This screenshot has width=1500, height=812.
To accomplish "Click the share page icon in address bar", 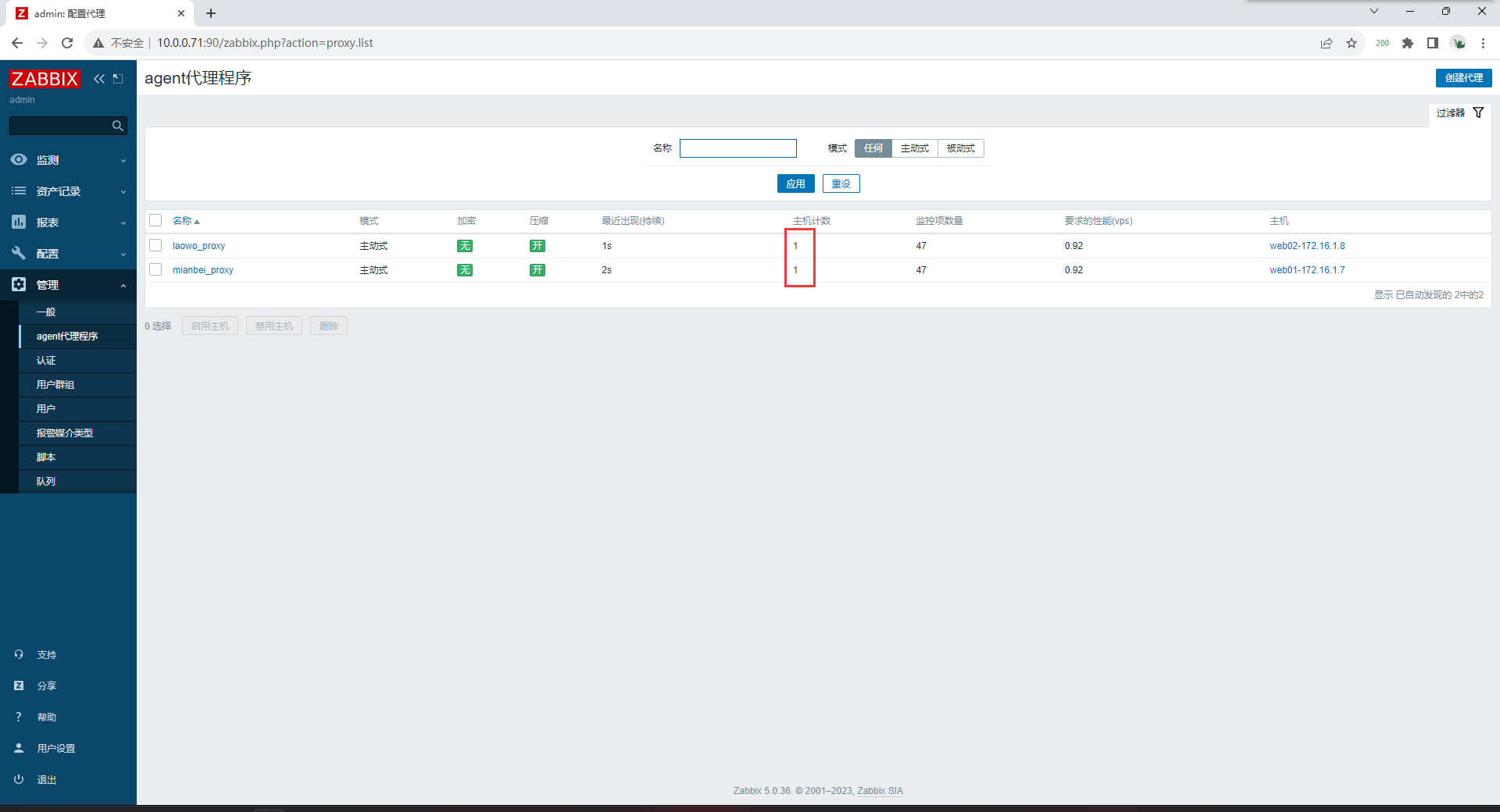I will [x=1327, y=43].
